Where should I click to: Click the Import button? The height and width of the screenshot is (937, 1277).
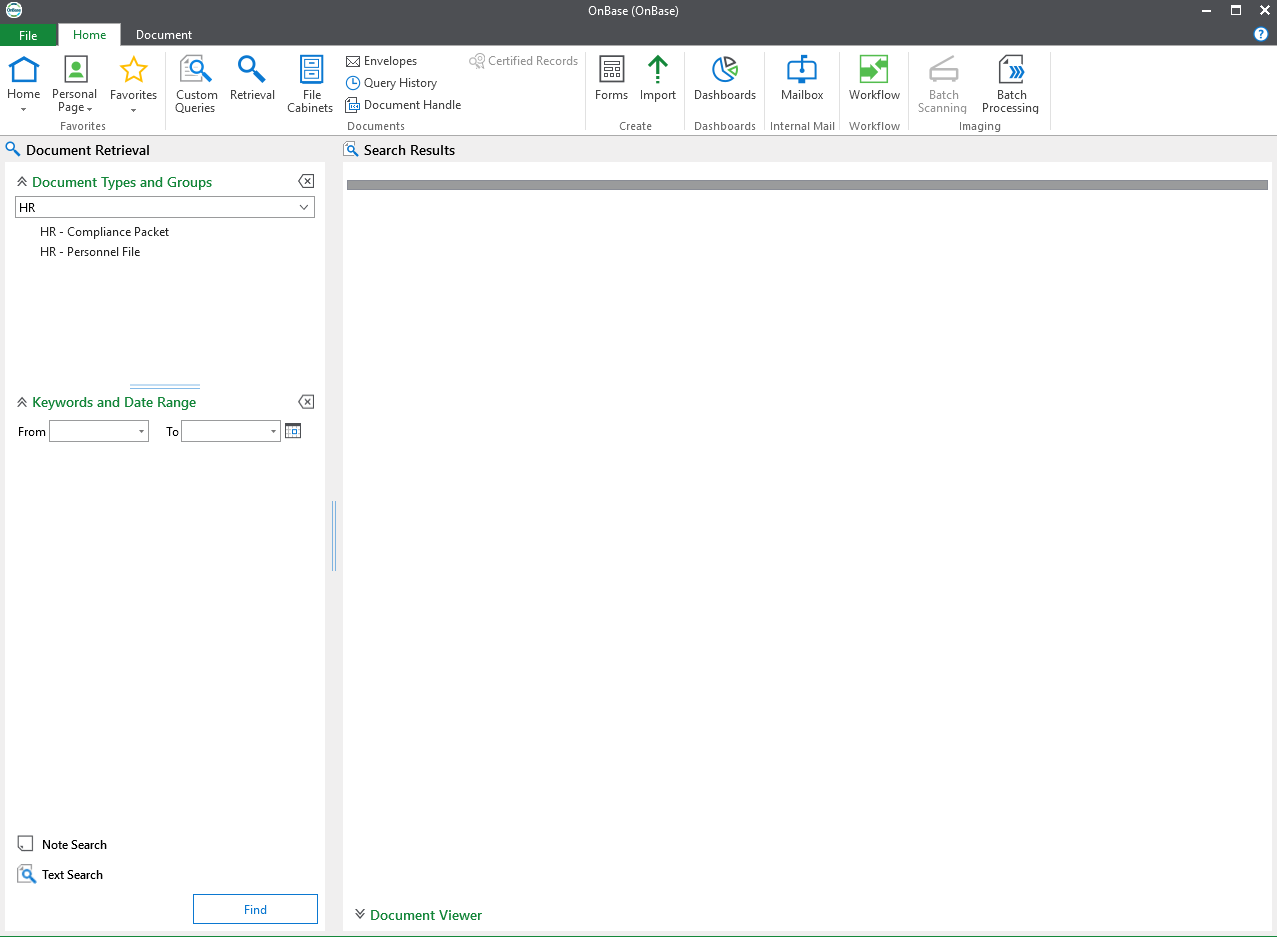[x=658, y=79]
